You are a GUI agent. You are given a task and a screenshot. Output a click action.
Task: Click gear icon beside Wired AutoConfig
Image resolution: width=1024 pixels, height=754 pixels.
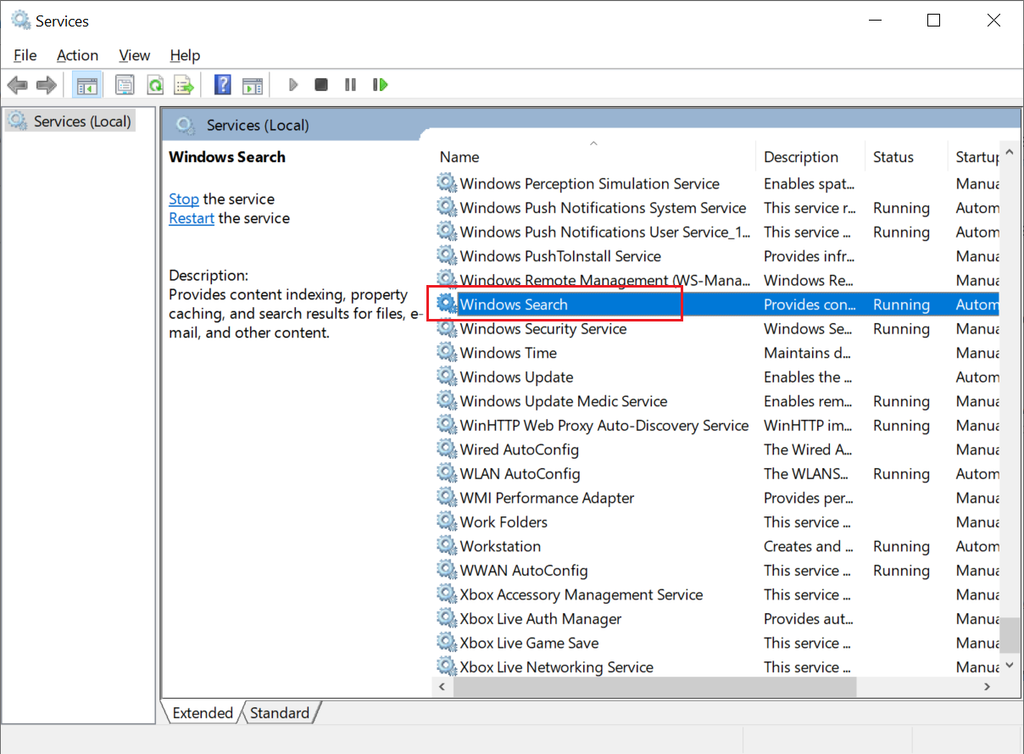tap(447, 448)
